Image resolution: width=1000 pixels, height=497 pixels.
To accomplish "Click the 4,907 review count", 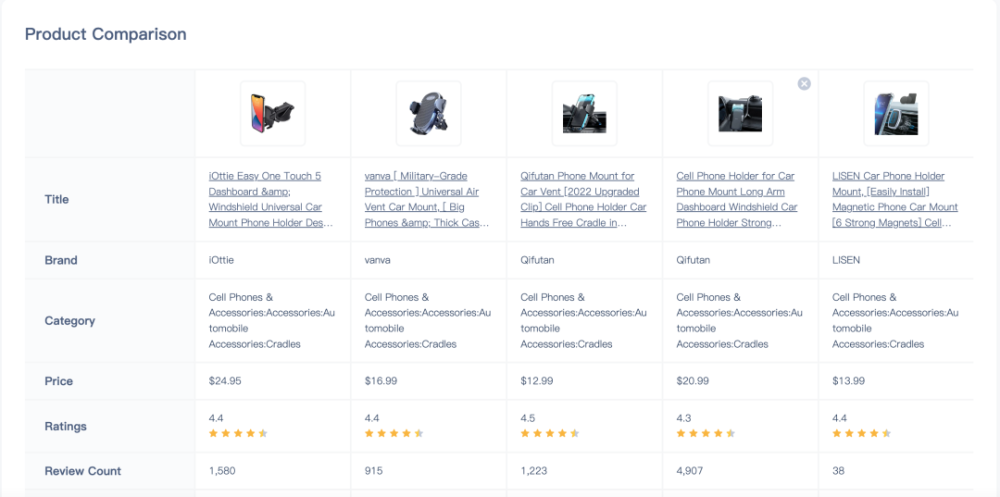I will (x=690, y=471).
